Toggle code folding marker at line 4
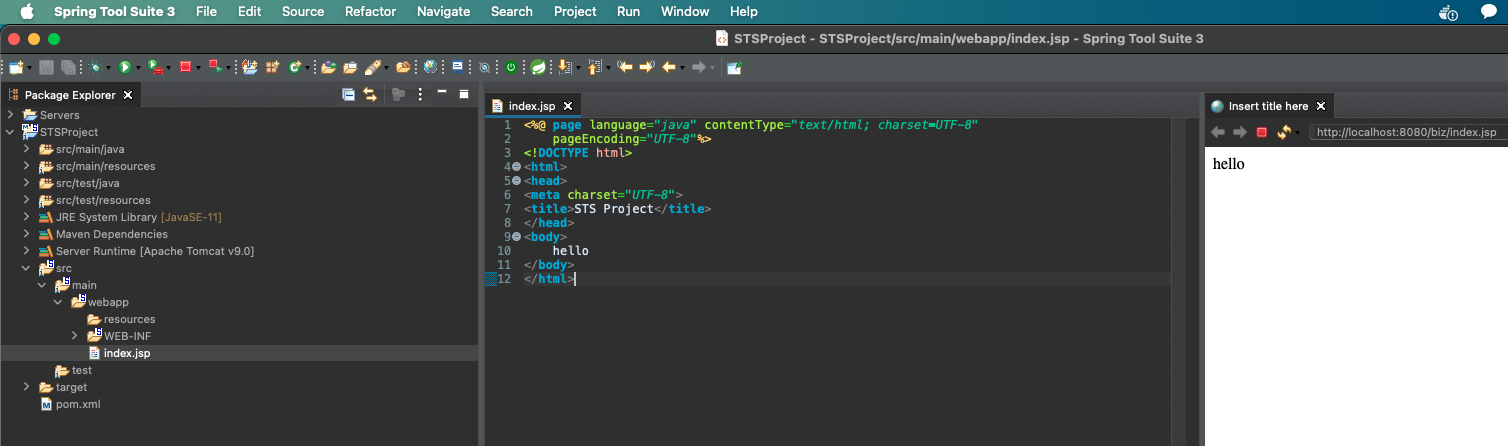The height and width of the screenshot is (446, 1508). click(x=517, y=167)
